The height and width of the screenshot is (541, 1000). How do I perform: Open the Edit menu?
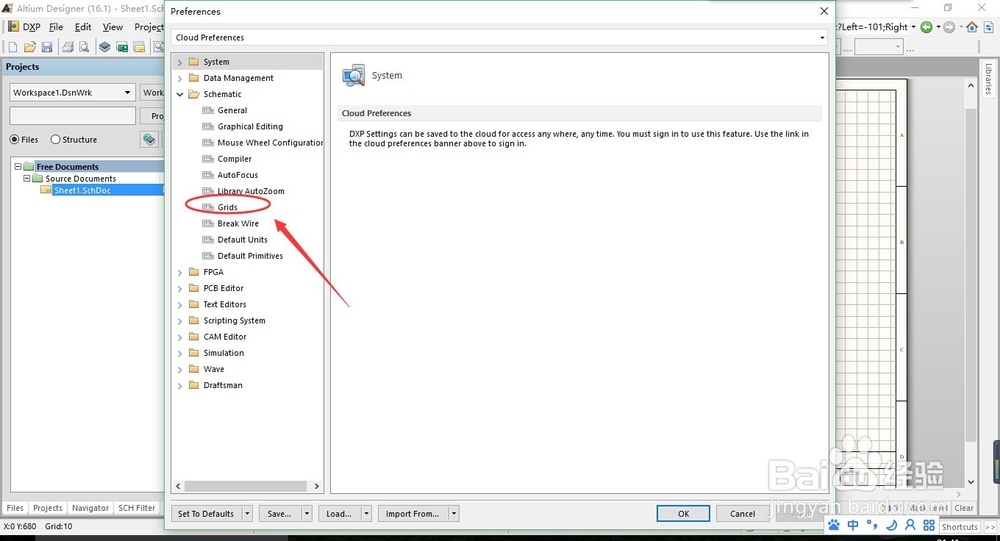pyautogui.click(x=83, y=27)
